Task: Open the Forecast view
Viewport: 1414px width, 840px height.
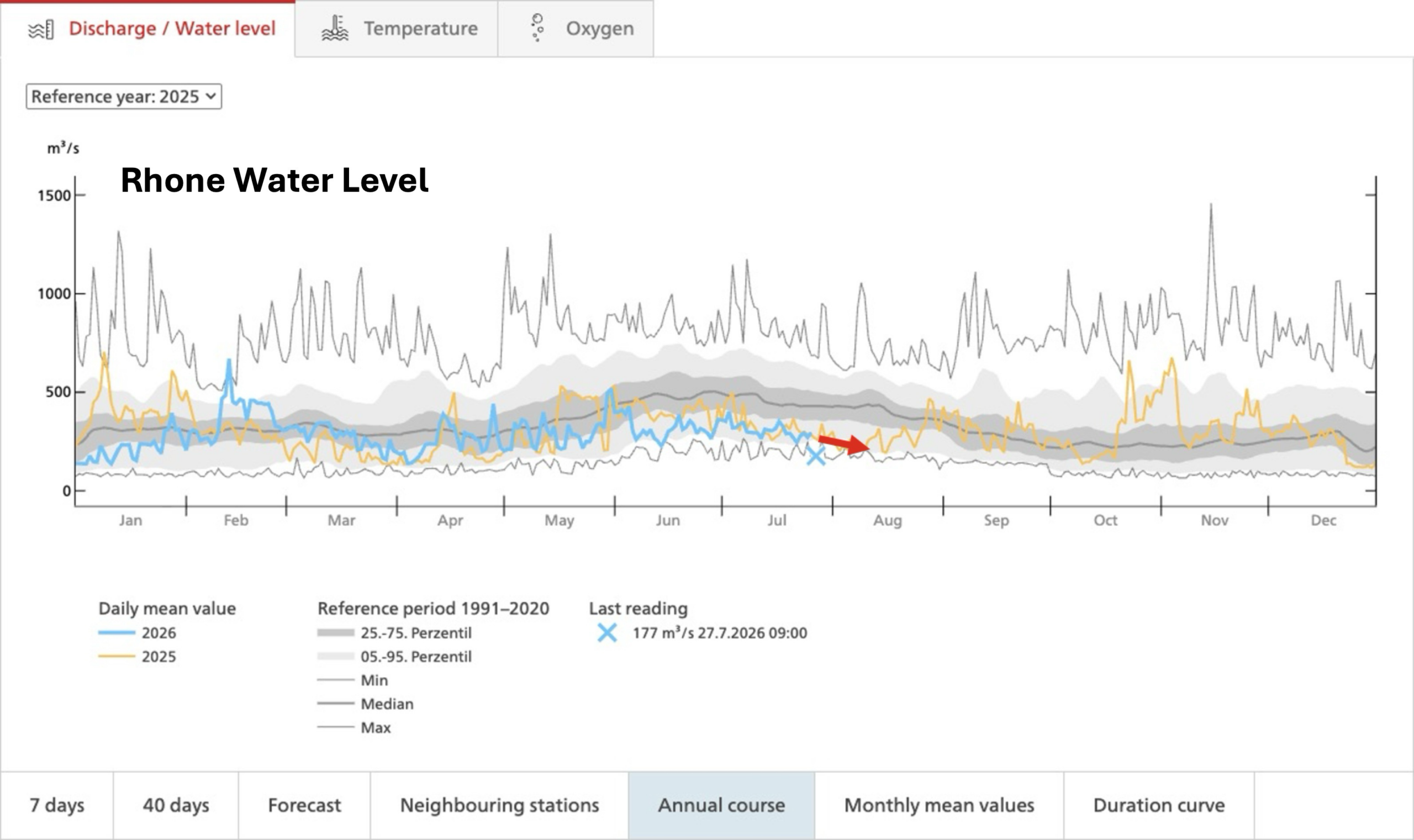Action: 304,805
